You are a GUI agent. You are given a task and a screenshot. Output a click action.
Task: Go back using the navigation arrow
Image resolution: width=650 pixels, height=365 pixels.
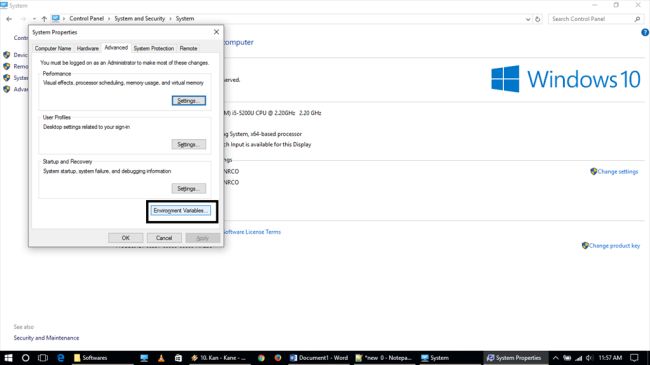(x=9, y=19)
